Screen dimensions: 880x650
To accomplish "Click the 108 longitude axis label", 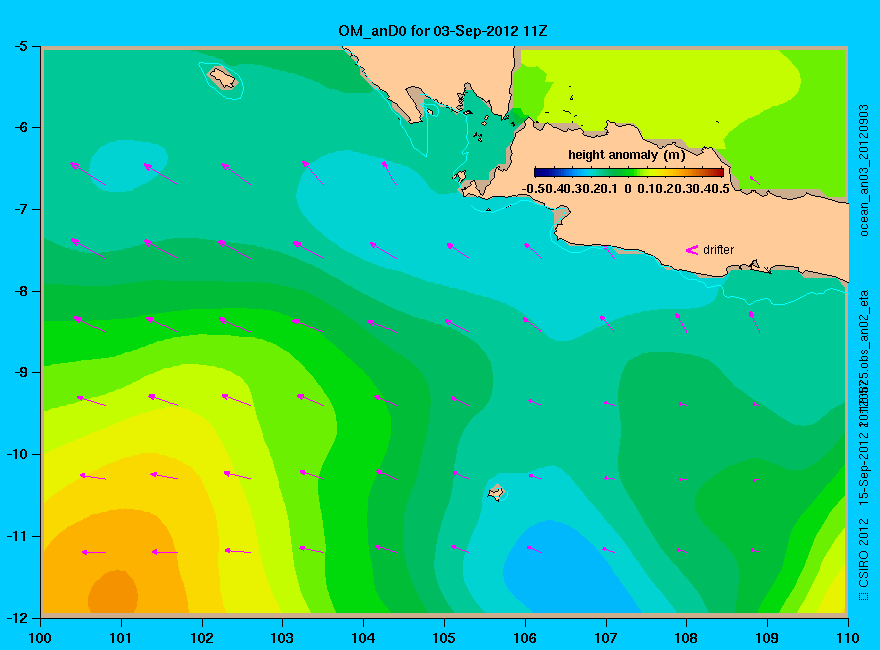I will pos(686,638).
